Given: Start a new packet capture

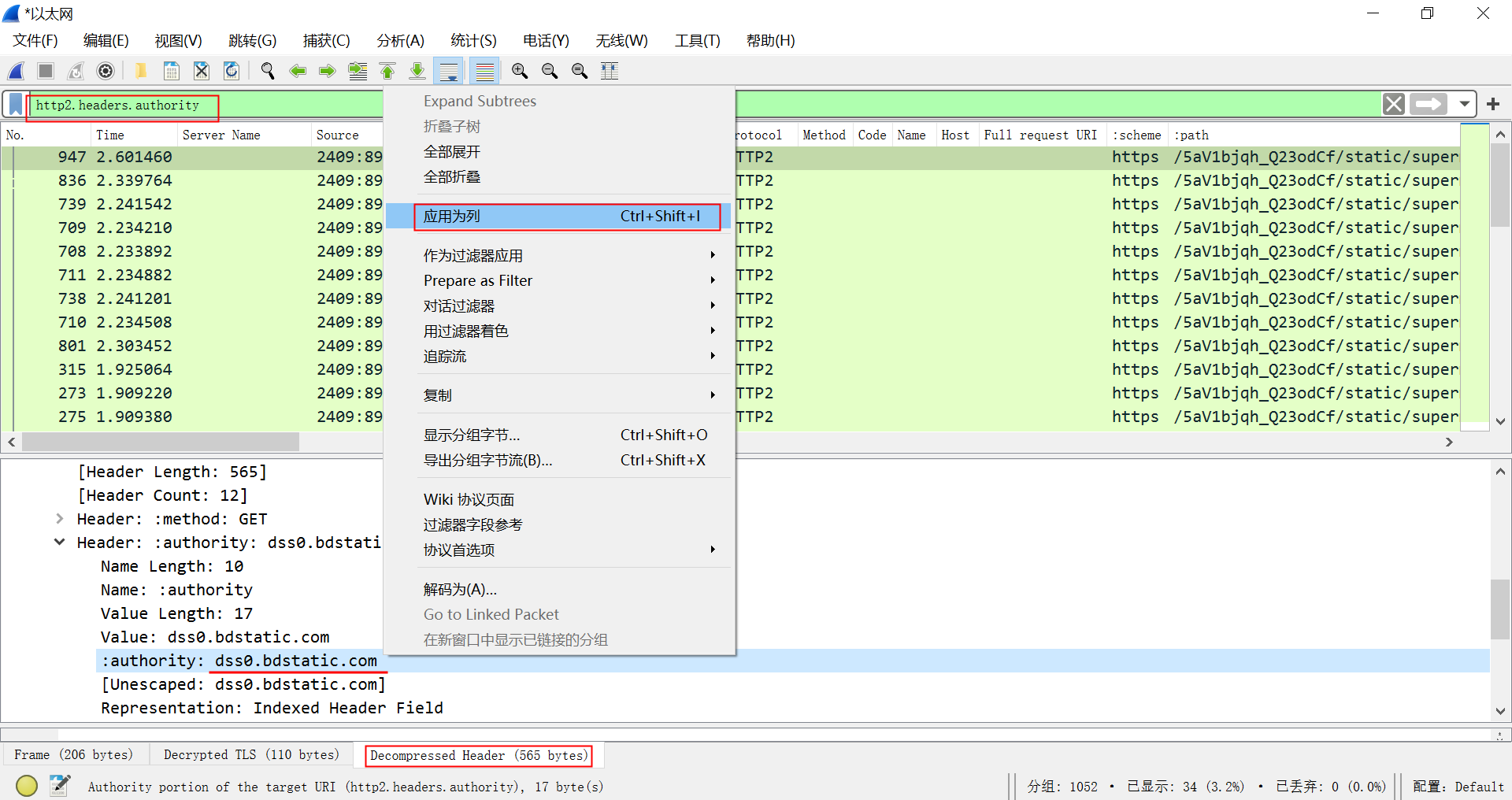Looking at the screenshot, I should 16,71.
